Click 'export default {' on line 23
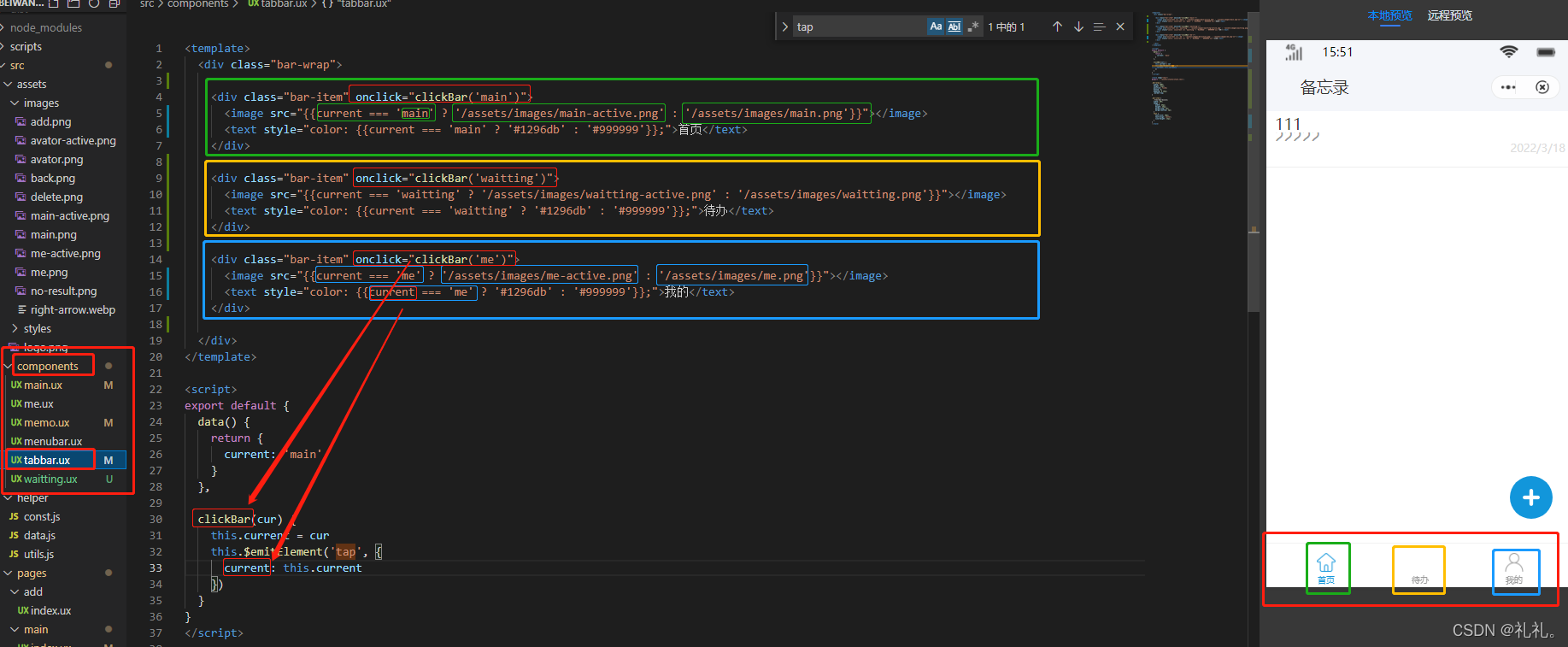 click(237, 405)
